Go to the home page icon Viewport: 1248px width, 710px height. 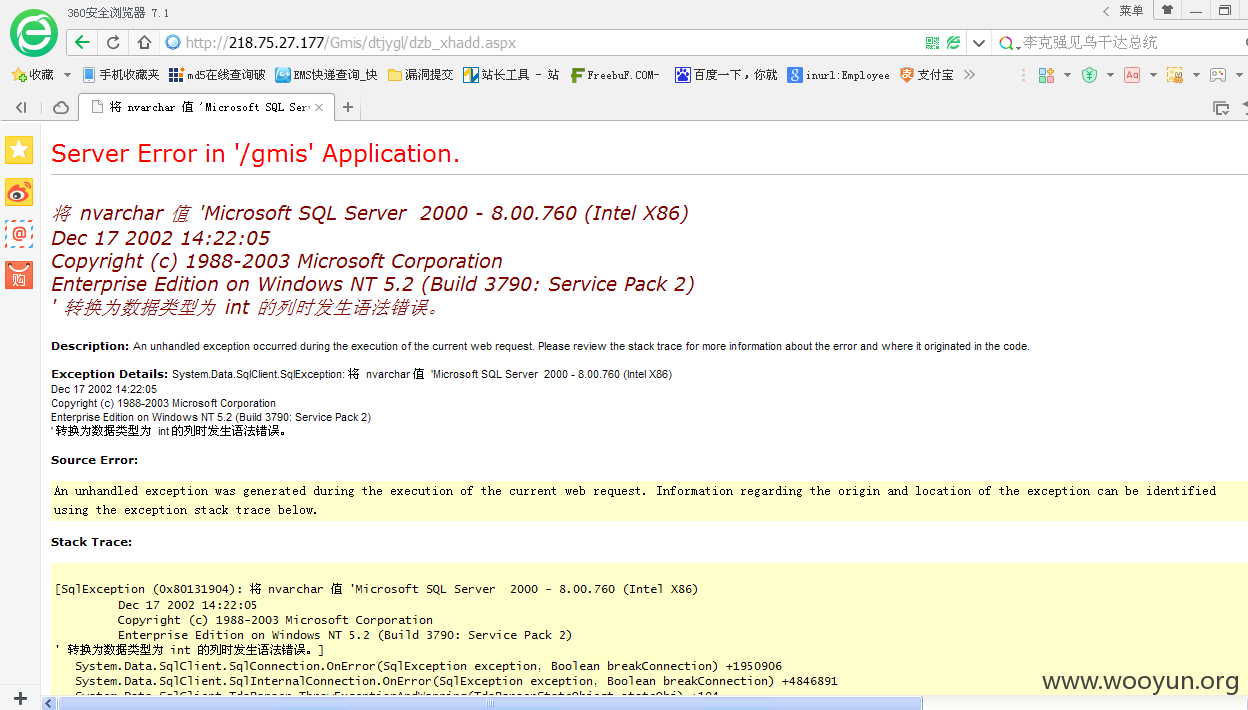(x=144, y=43)
